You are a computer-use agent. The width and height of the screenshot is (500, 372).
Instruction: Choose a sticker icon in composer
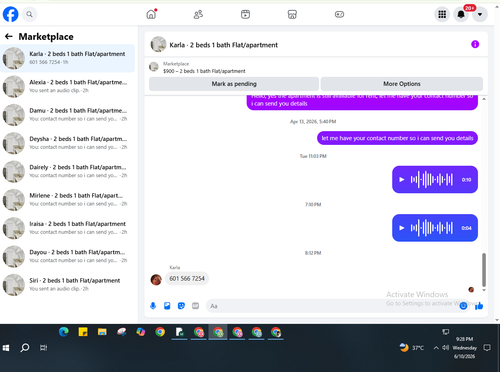pyautogui.click(x=181, y=306)
